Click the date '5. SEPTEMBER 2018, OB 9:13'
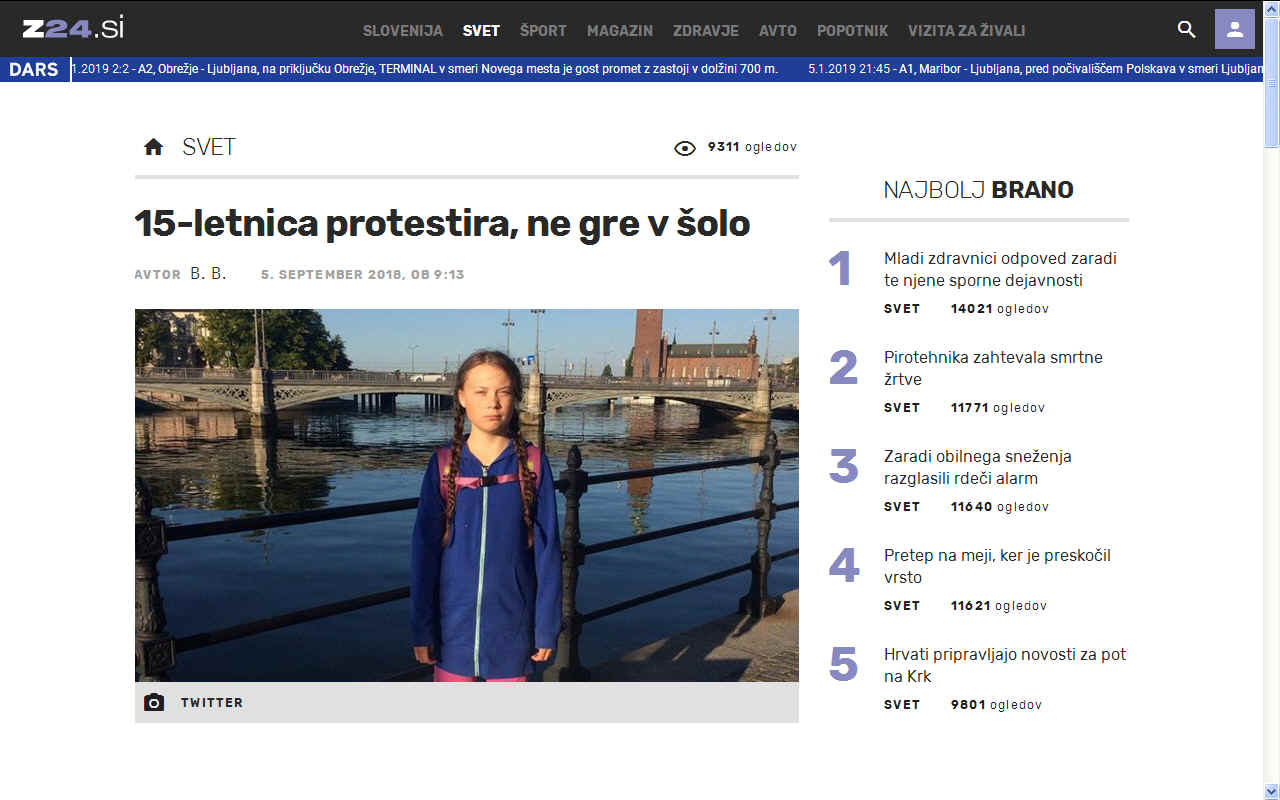Screen dimensions: 1280x800 tap(363, 275)
